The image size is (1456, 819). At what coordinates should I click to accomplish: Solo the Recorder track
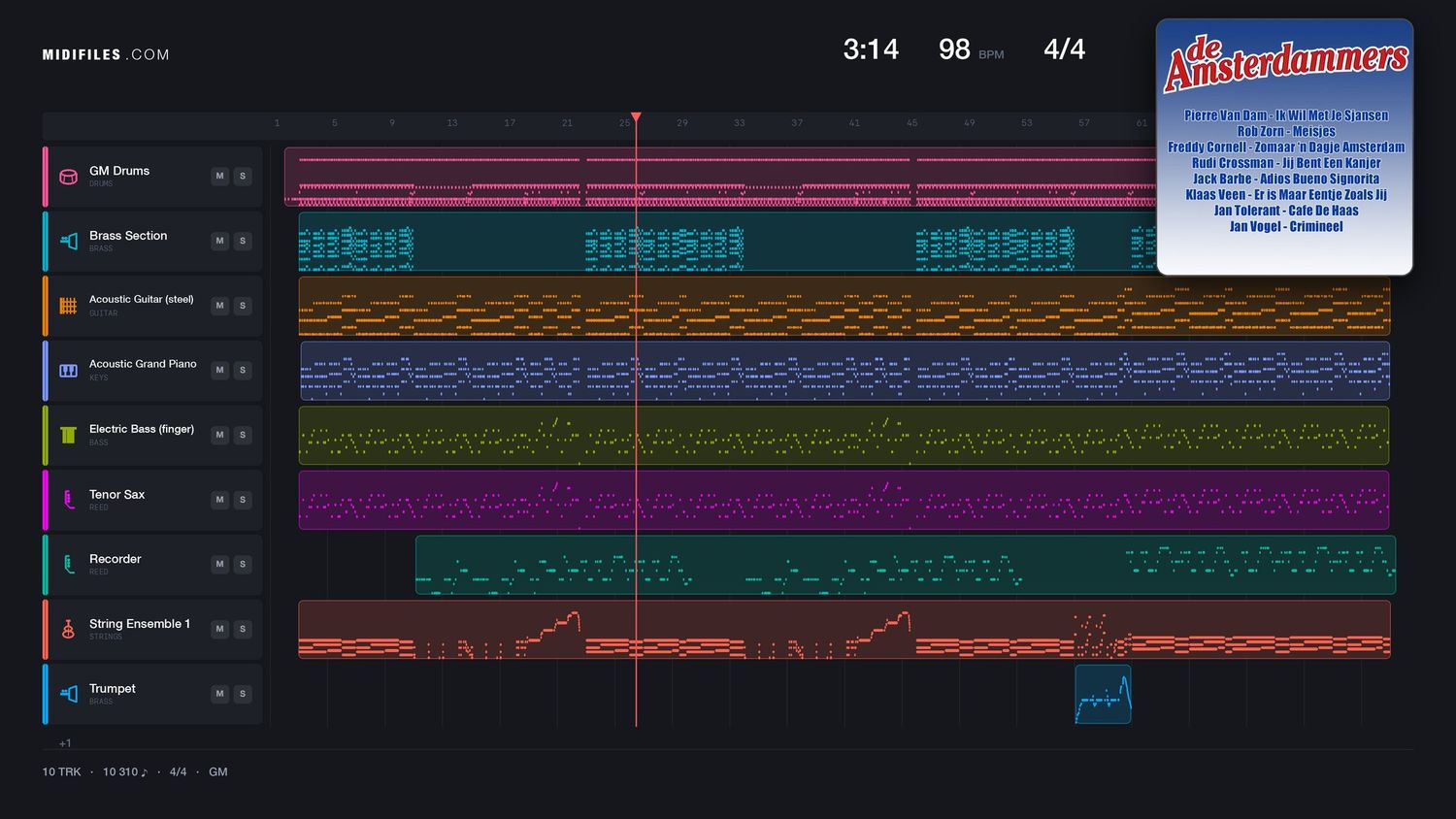[243, 564]
